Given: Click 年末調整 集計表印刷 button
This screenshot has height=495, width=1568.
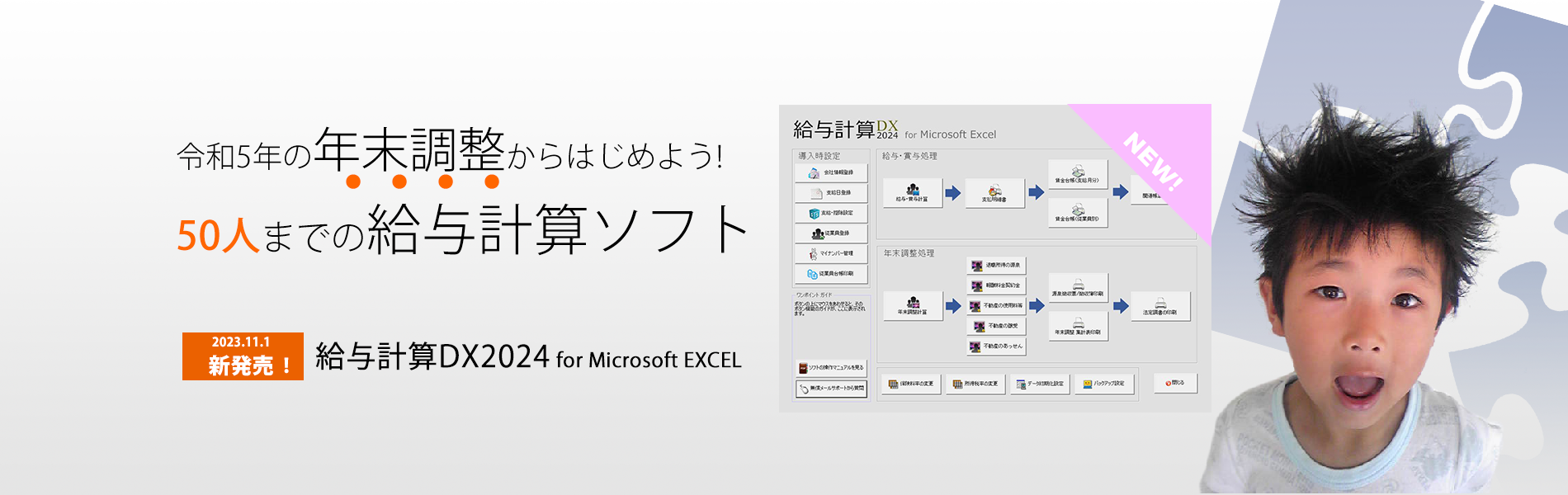Looking at the screenshot, I should [1078, 326].
